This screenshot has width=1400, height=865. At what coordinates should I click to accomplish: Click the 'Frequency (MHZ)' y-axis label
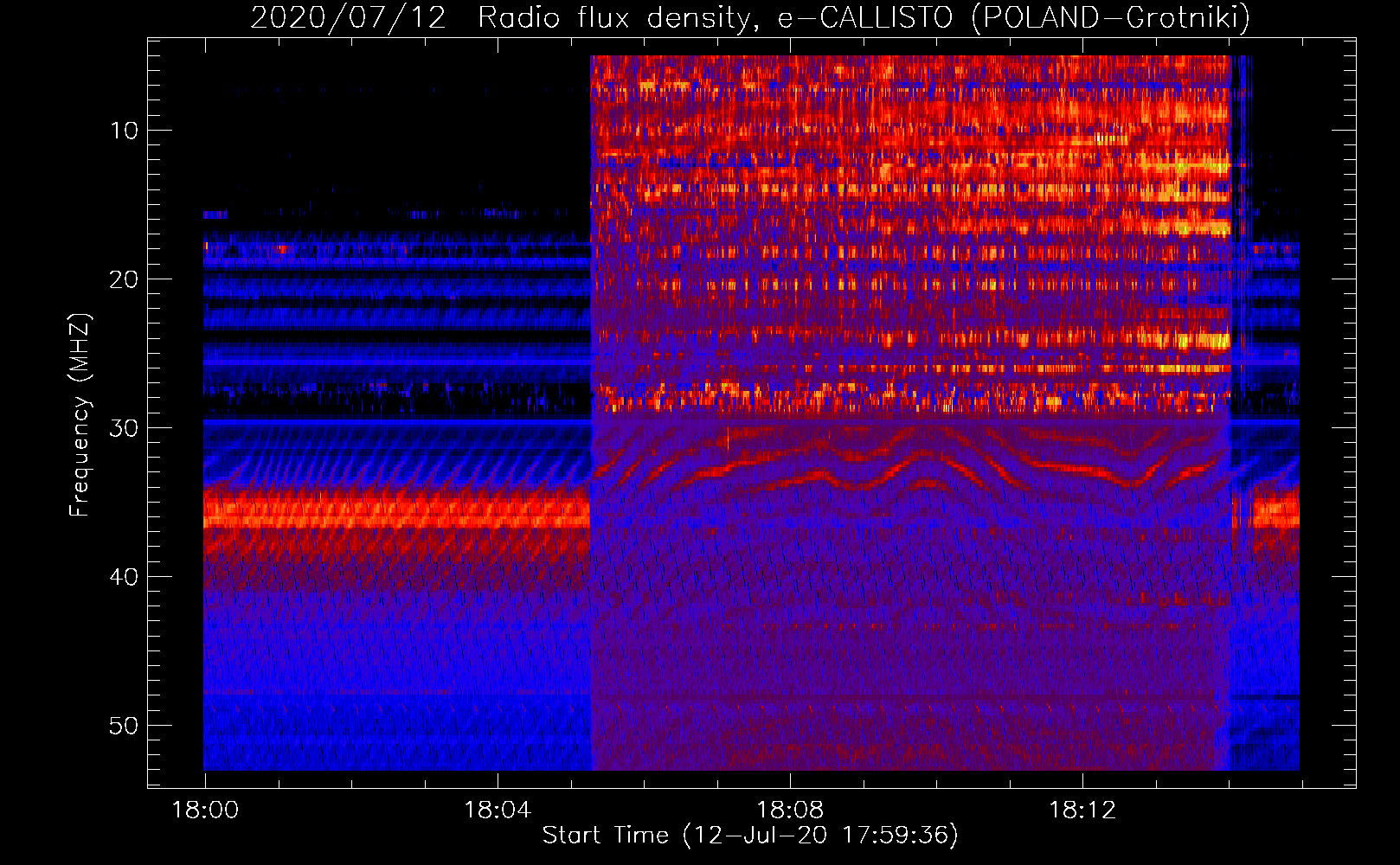pos(80,415)
